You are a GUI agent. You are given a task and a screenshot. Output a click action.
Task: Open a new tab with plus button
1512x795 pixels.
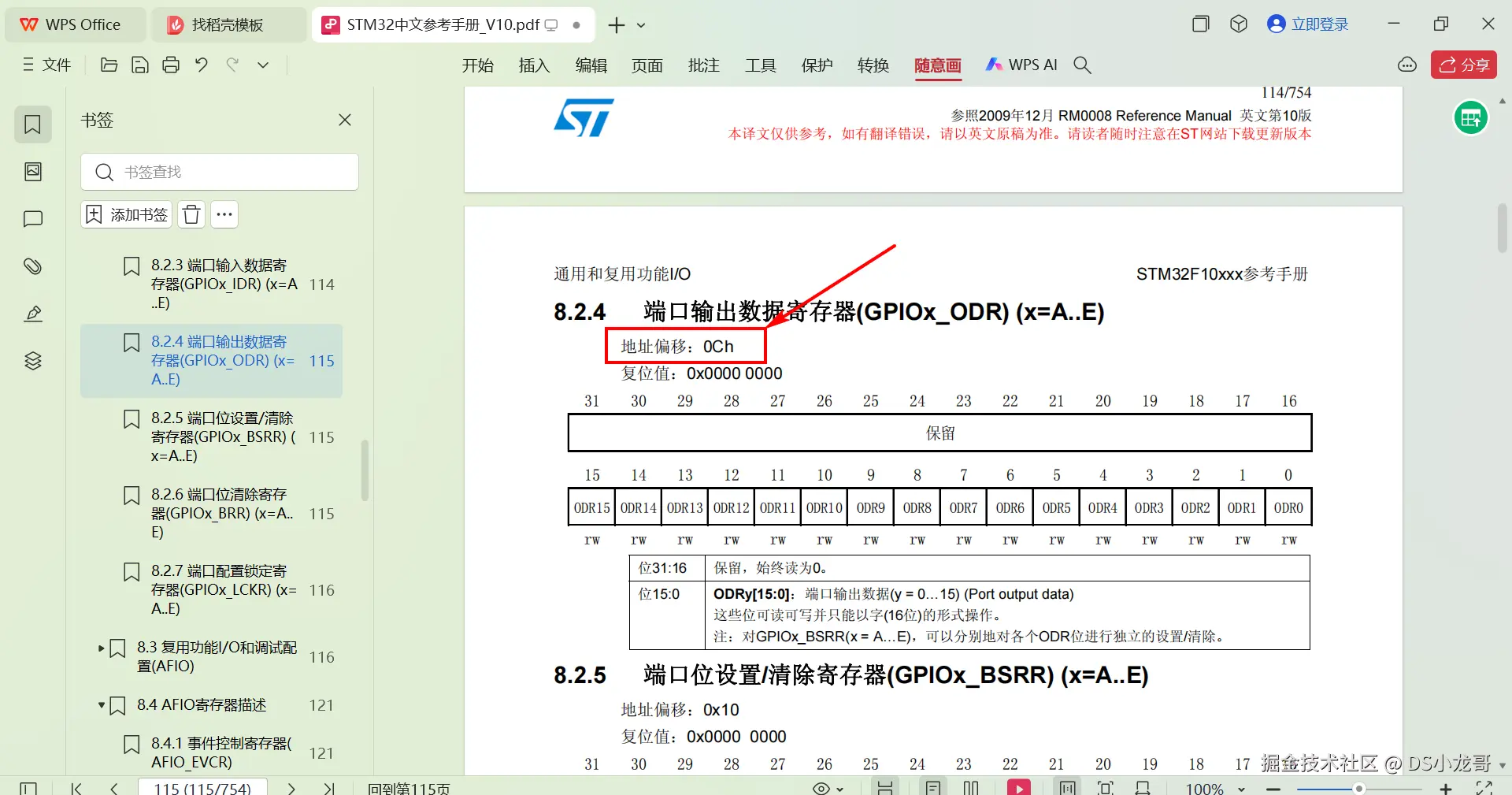pyautogui.click(x=617, y=25)
